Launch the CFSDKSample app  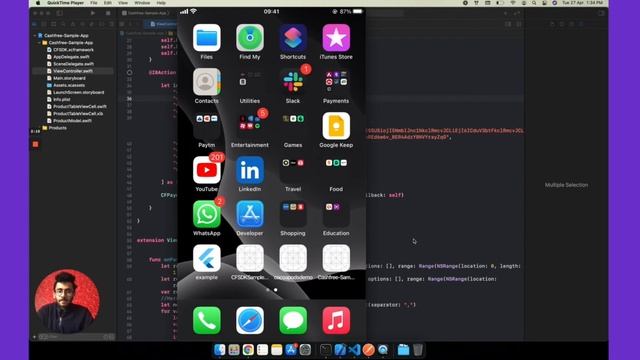[250, 258]
